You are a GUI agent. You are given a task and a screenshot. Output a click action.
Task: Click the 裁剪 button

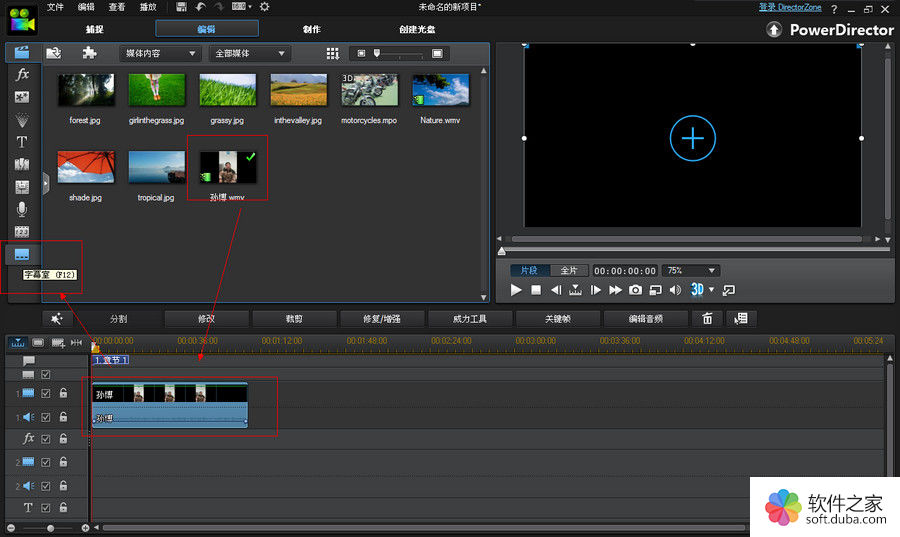tap(294, 318)
